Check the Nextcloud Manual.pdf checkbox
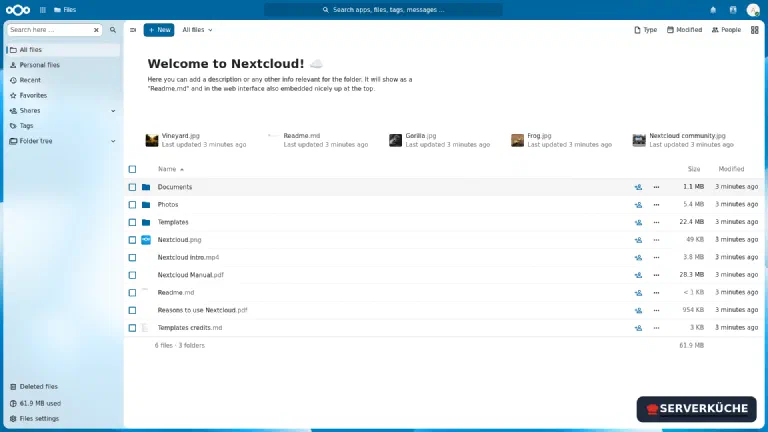The image size is (768, 432). 132,275
